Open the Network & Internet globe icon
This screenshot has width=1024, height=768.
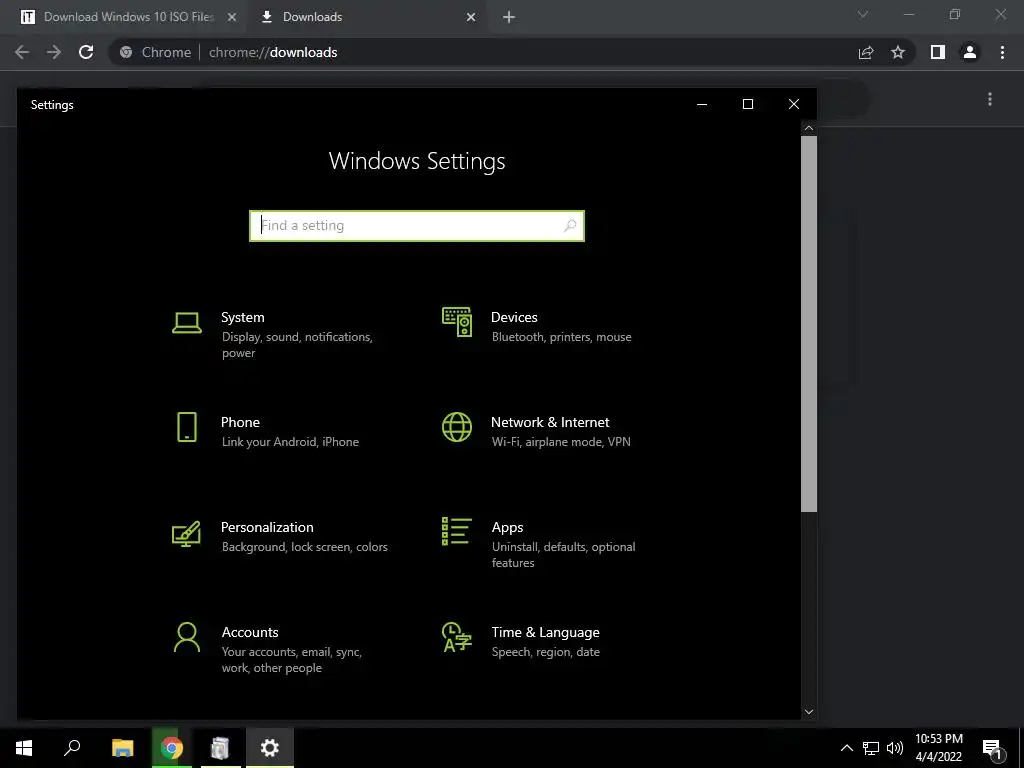coord(456,427)
